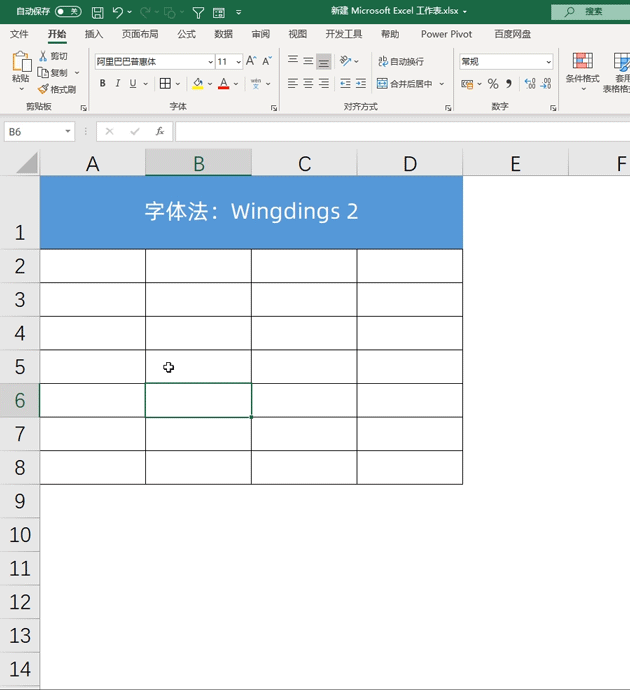The width and height of the screenshot is (630, 690).
Task: Click the borders grid icon
Action: tap(165, 83)
